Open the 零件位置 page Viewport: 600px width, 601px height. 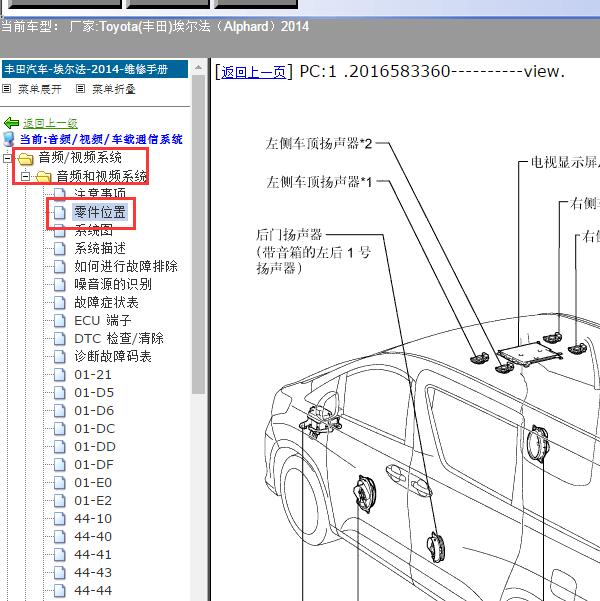pyautogui.click(x=100, y=212)
